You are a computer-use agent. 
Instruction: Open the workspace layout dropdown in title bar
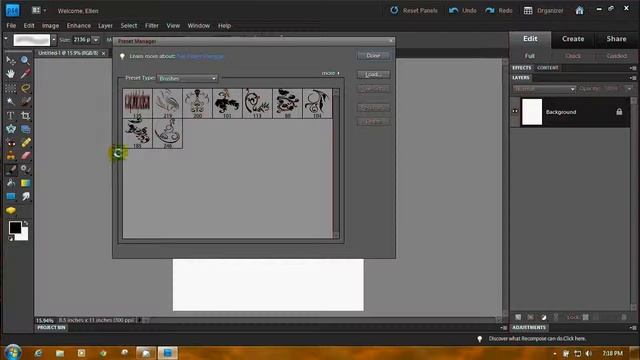coord(39,10)
